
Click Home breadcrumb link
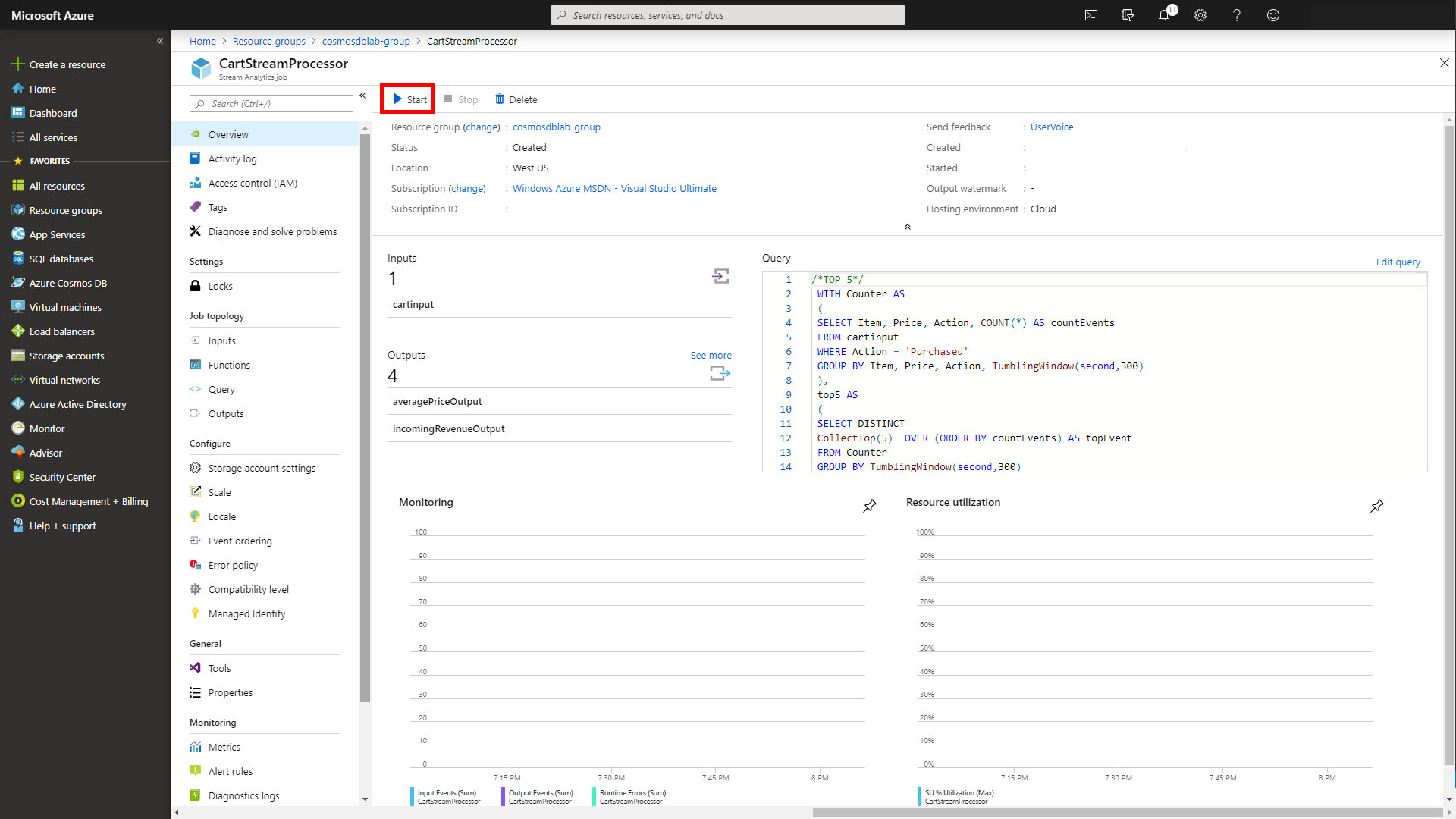pyautogui.click(x=202, y=41)
